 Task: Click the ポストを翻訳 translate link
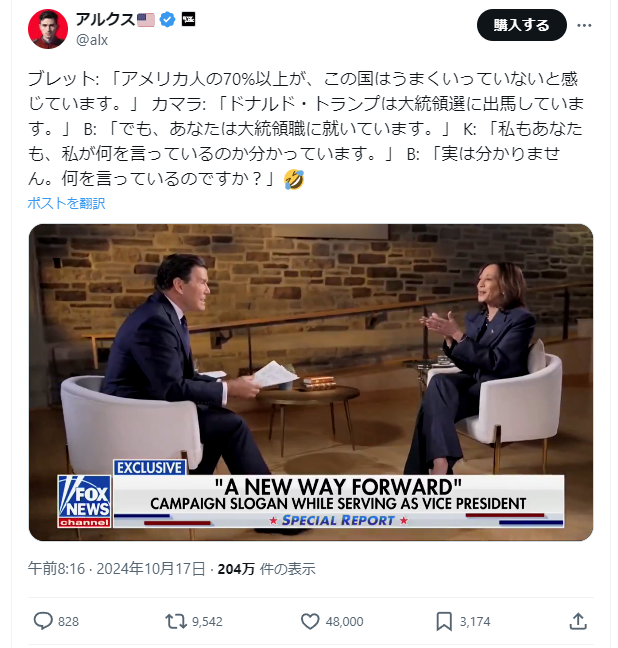click(67, 203)
